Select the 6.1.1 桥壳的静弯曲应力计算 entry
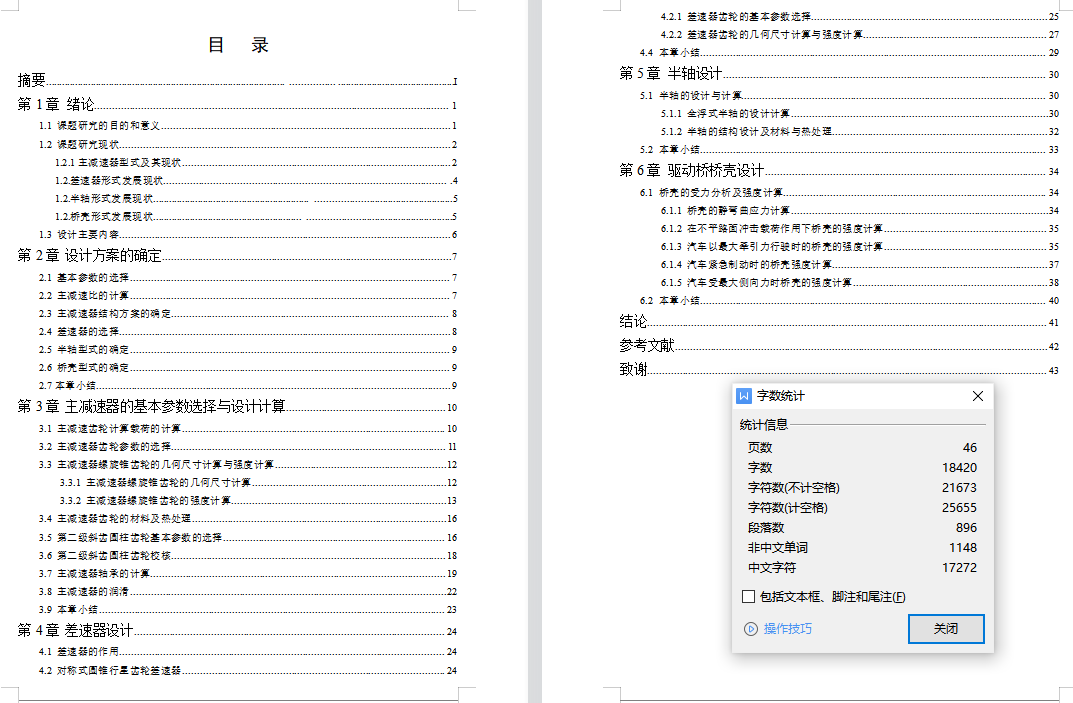This screenshot has height=703, width=1073. pos(725,211)
